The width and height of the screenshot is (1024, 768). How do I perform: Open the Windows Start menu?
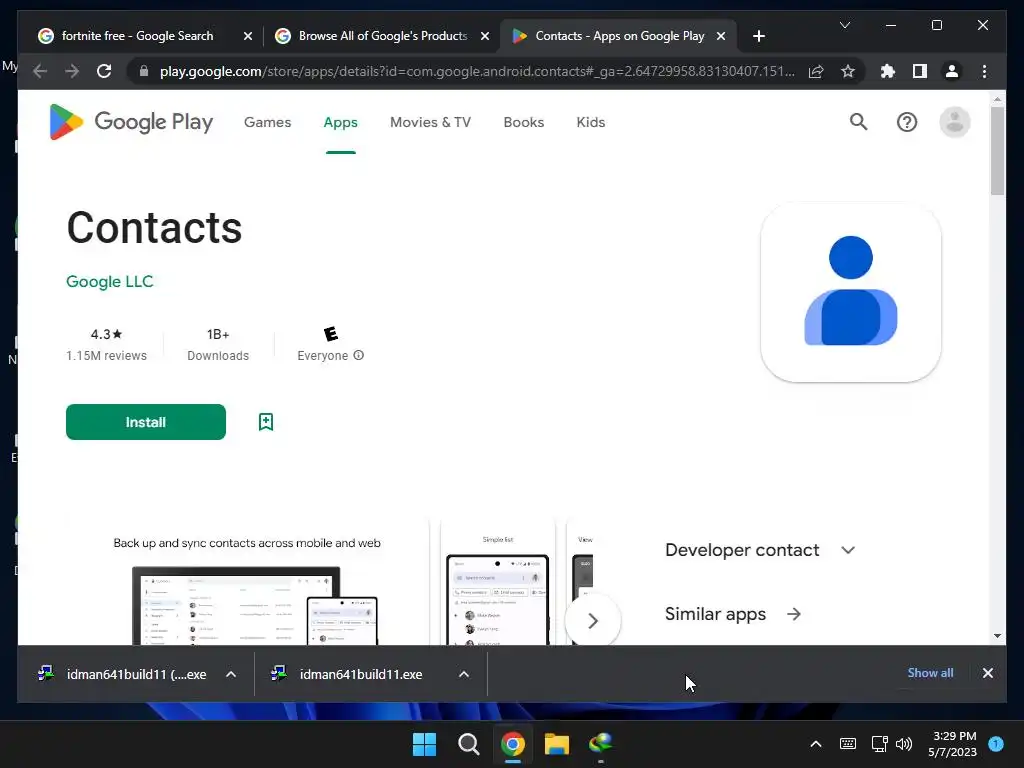[x=424, y=744]
